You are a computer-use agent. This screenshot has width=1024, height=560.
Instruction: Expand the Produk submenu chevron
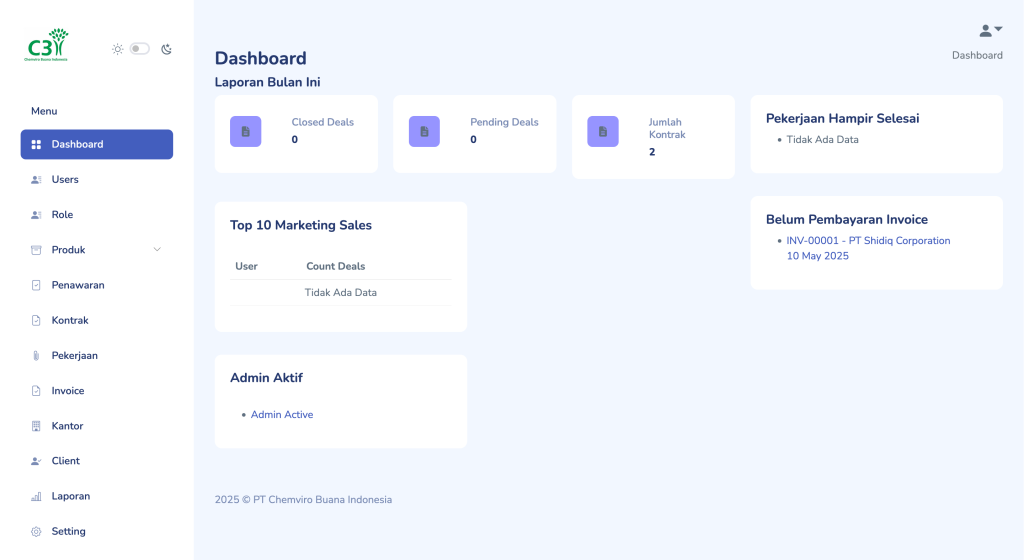coord(157,250)
